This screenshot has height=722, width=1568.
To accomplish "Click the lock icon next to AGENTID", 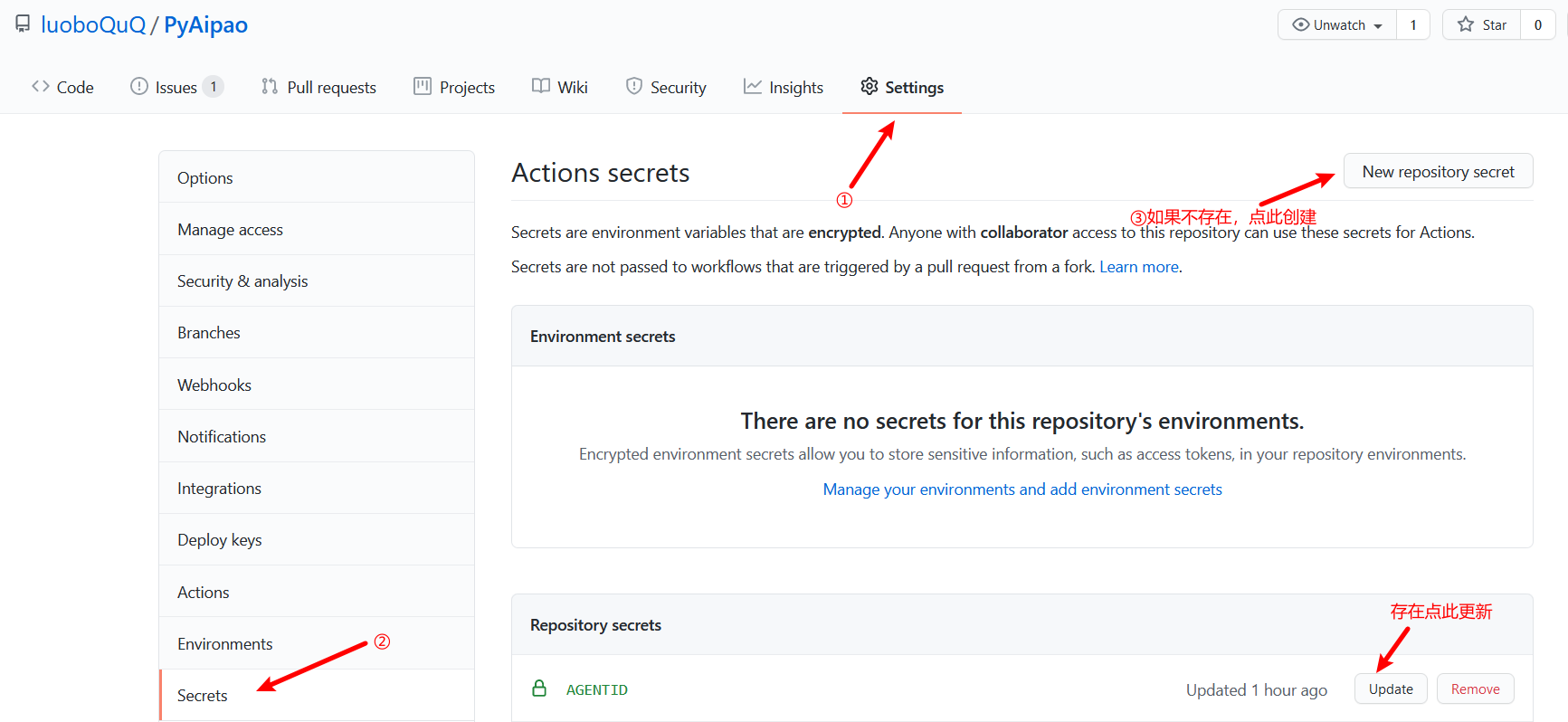I will (539, 689).
